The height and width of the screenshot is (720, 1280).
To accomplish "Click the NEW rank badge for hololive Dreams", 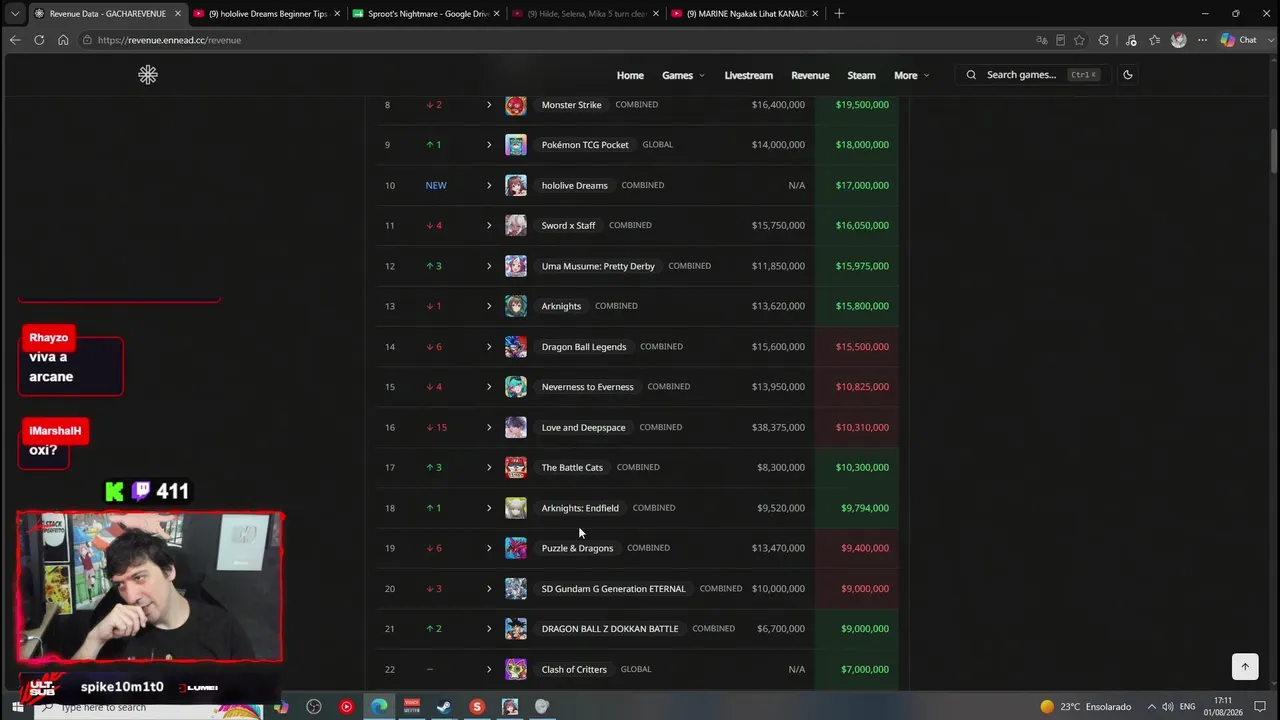I will pyautogui.click(x=436, y=185).
